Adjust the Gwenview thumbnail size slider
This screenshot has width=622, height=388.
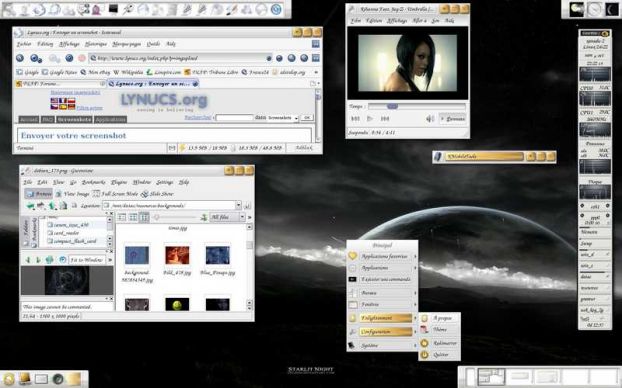pyautogui.click(x=175, y=217)
